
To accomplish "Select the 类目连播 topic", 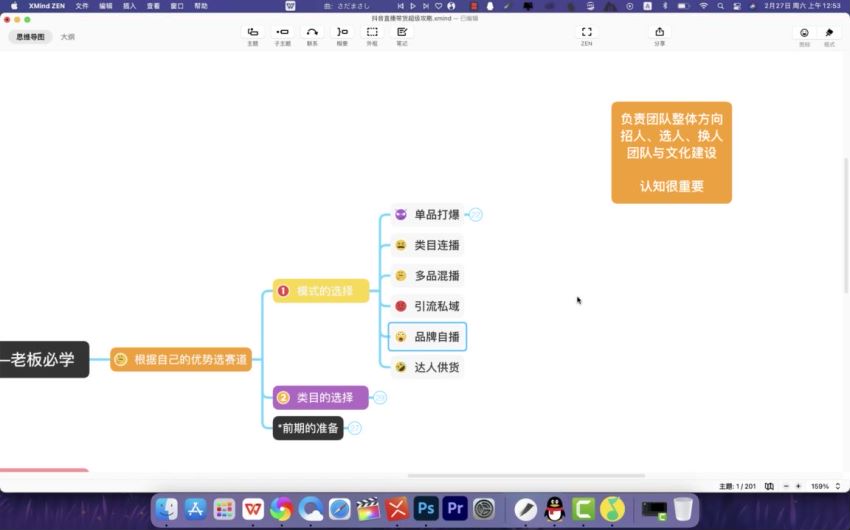I will 427,245.
